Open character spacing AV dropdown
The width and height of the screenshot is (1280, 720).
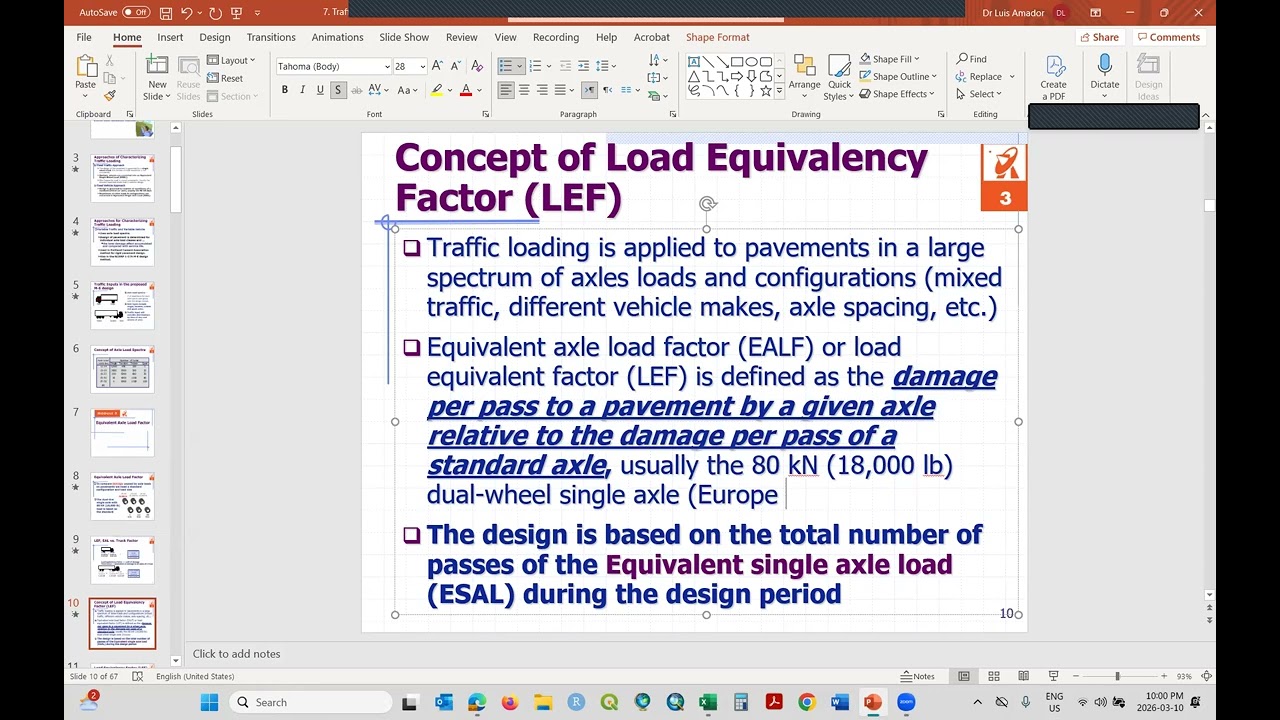coord(379,90)
